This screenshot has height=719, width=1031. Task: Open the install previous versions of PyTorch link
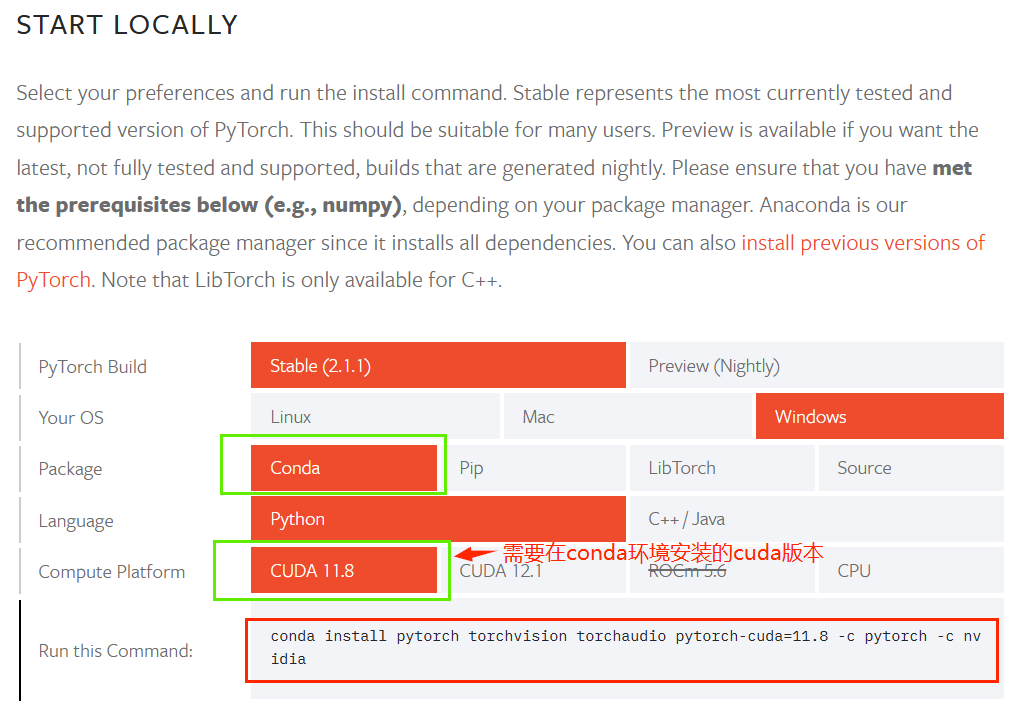coord(862,242)
